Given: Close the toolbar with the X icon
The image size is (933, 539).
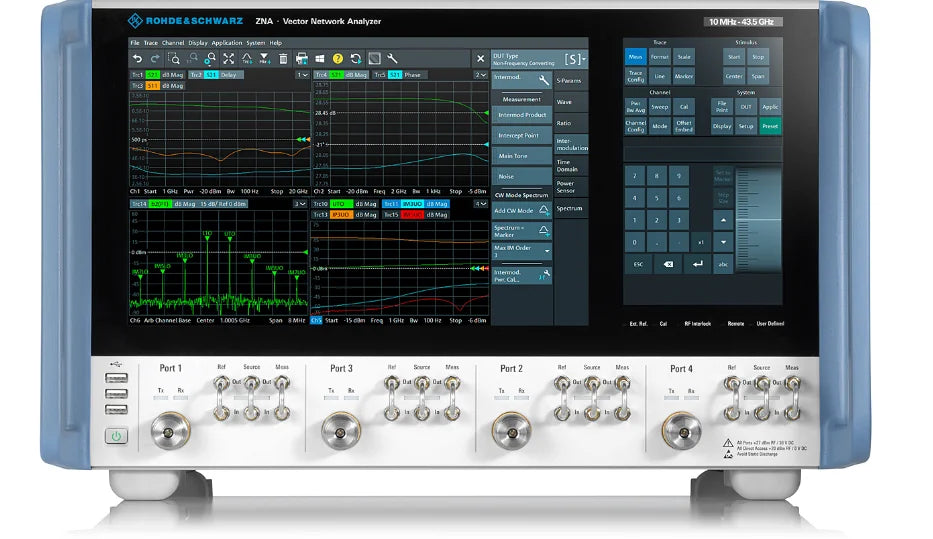Looking at the screenshot, I should tap(481, 58).
